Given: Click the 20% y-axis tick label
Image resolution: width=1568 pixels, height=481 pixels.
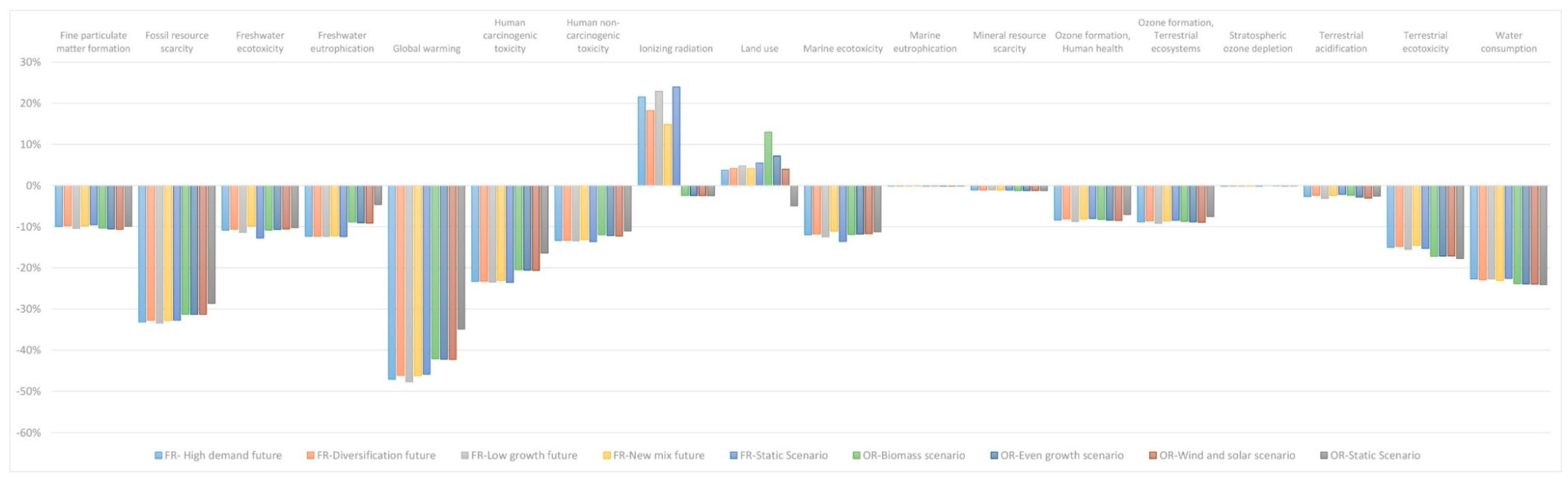Looking at the screenshot, I should 30,103.
